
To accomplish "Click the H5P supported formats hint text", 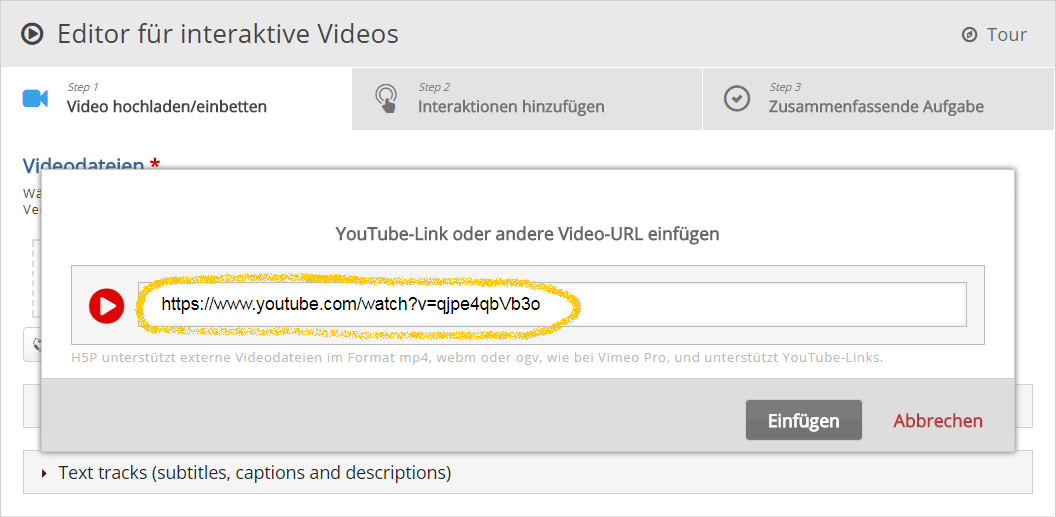I will 477,357.
